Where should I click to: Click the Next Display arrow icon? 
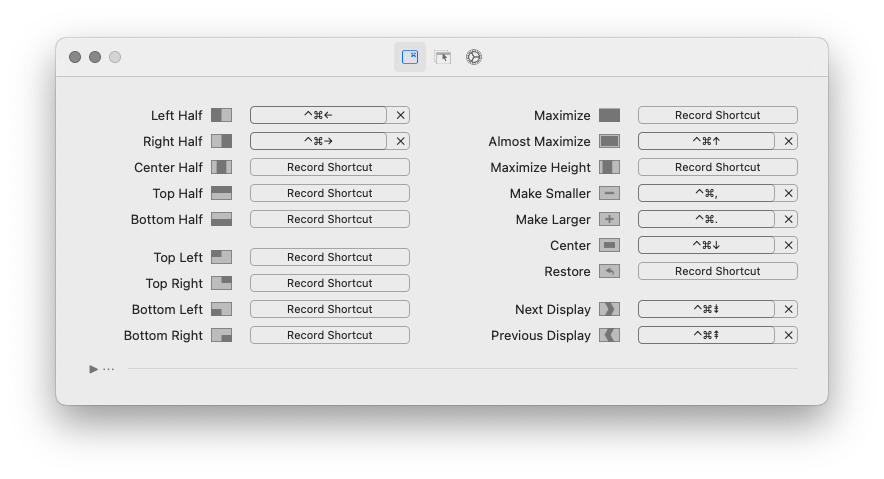coord(609,309)
